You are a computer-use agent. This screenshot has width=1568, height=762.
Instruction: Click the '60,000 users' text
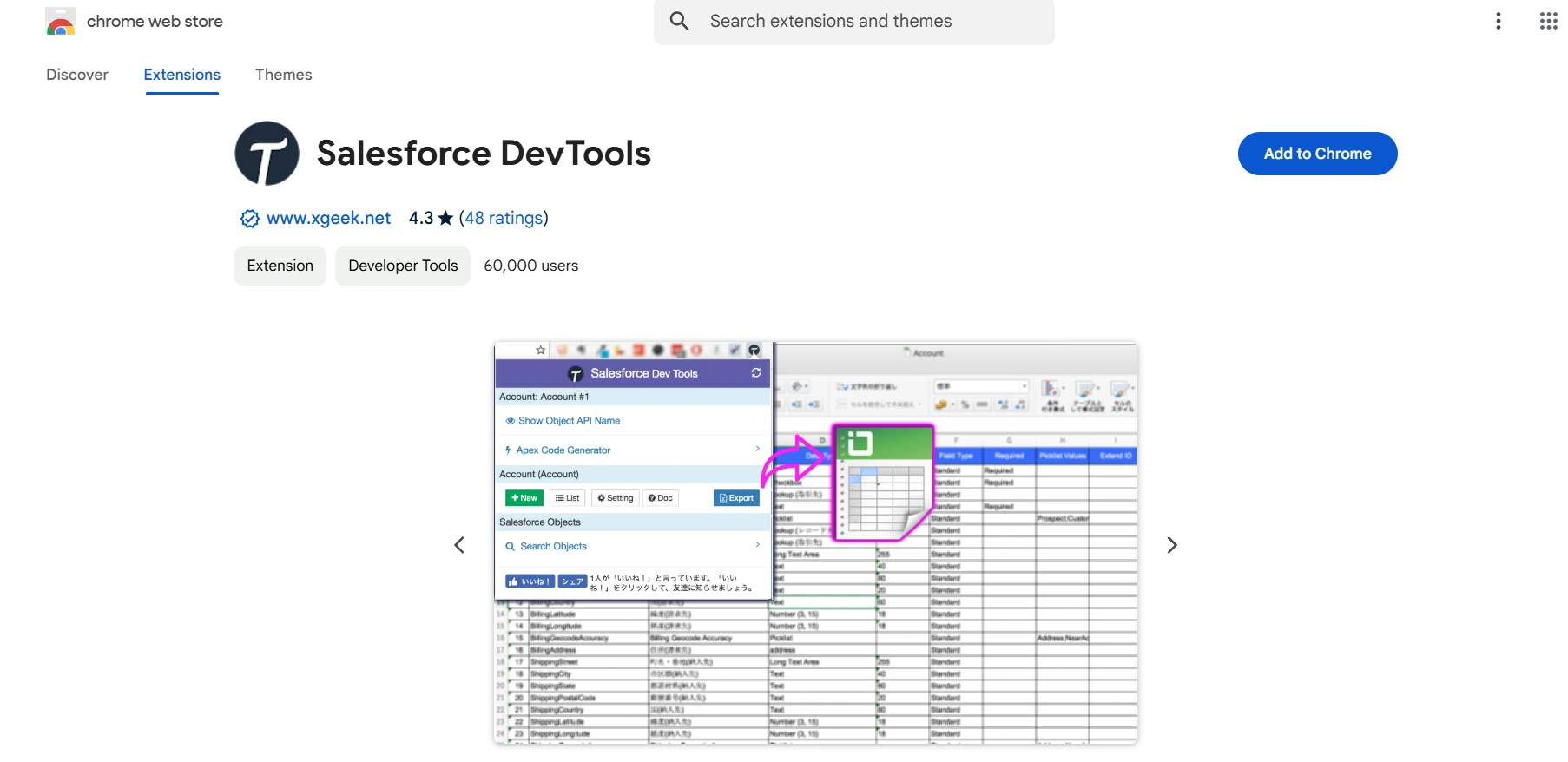531,266
